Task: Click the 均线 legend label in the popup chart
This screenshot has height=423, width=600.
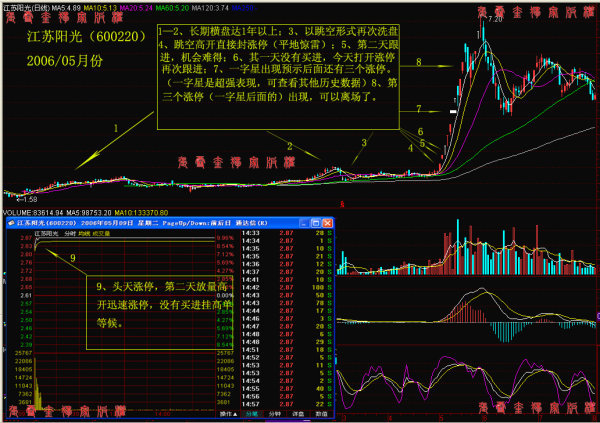Action: (84, 234)
